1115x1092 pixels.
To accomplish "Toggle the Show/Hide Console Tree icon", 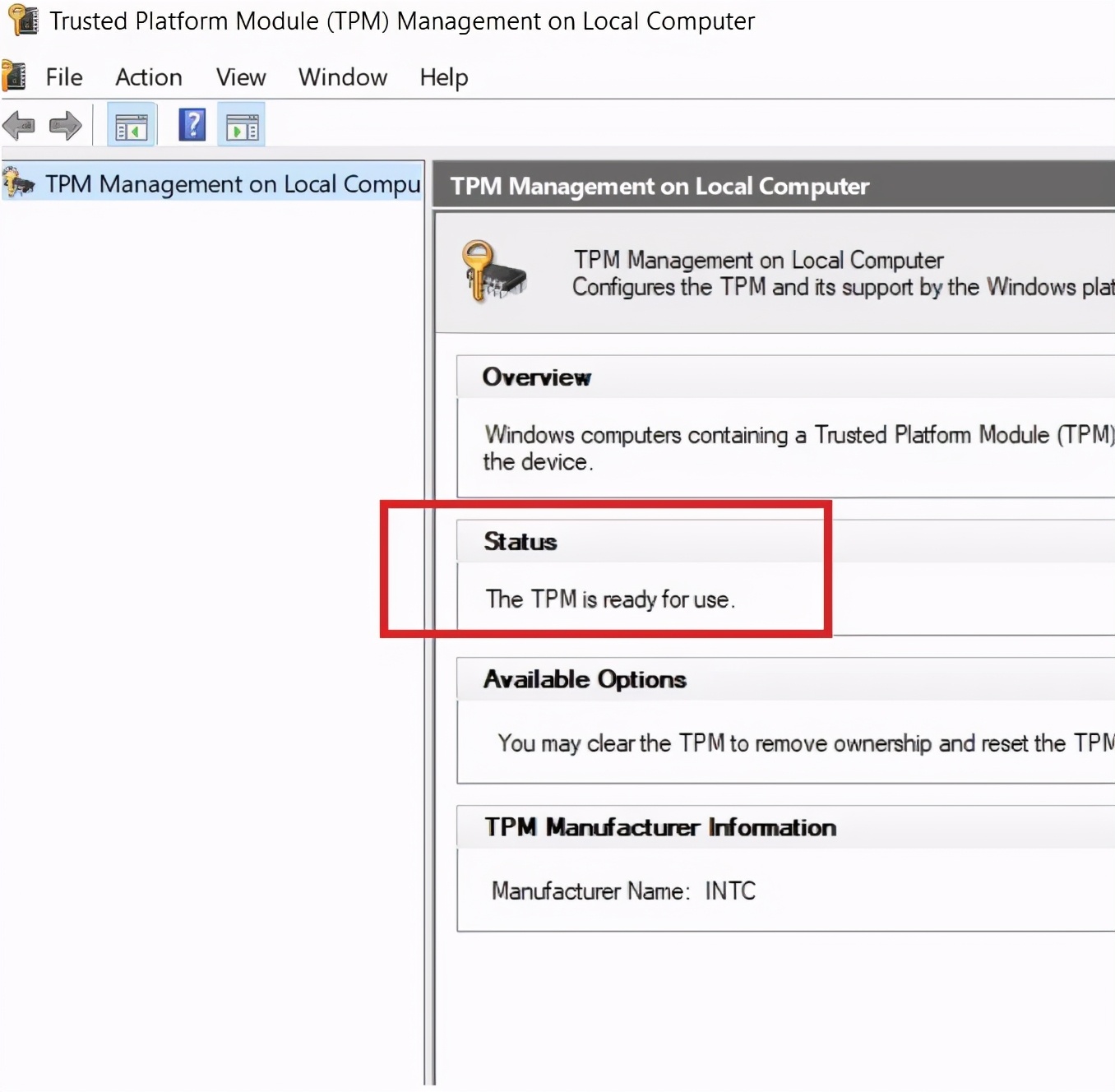I will point(132,126).
